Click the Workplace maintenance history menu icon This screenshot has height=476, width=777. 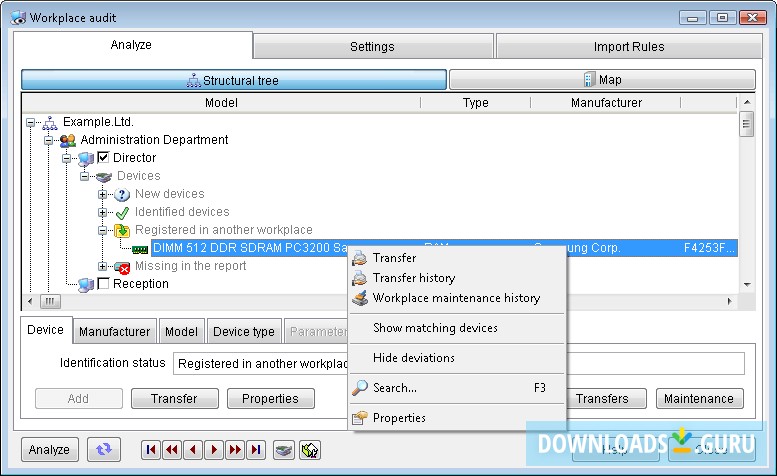coord(360,298)
